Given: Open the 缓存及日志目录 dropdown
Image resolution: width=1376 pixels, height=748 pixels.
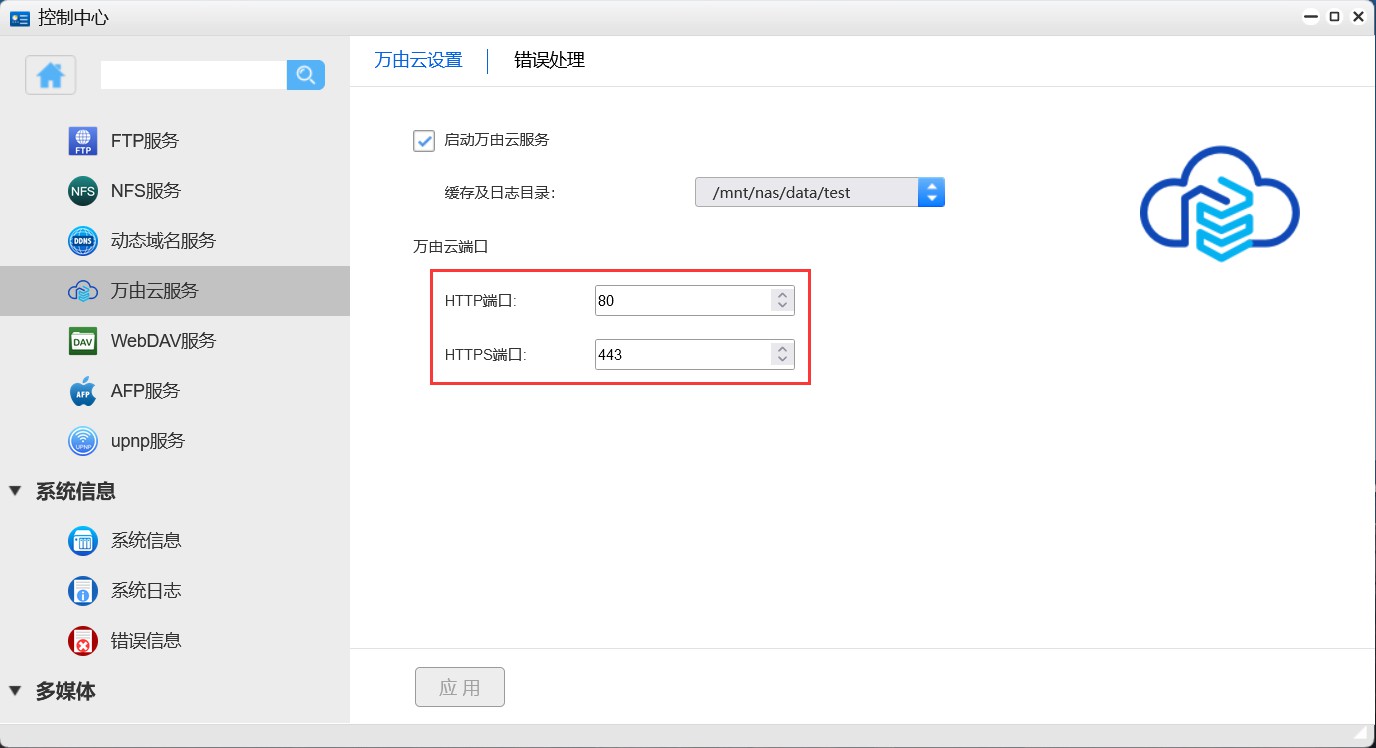Looking at the screenshot, I should pyautogui.click(x=930, y=192).
